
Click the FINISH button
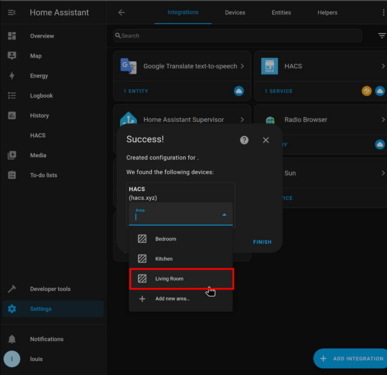(262, 242)
